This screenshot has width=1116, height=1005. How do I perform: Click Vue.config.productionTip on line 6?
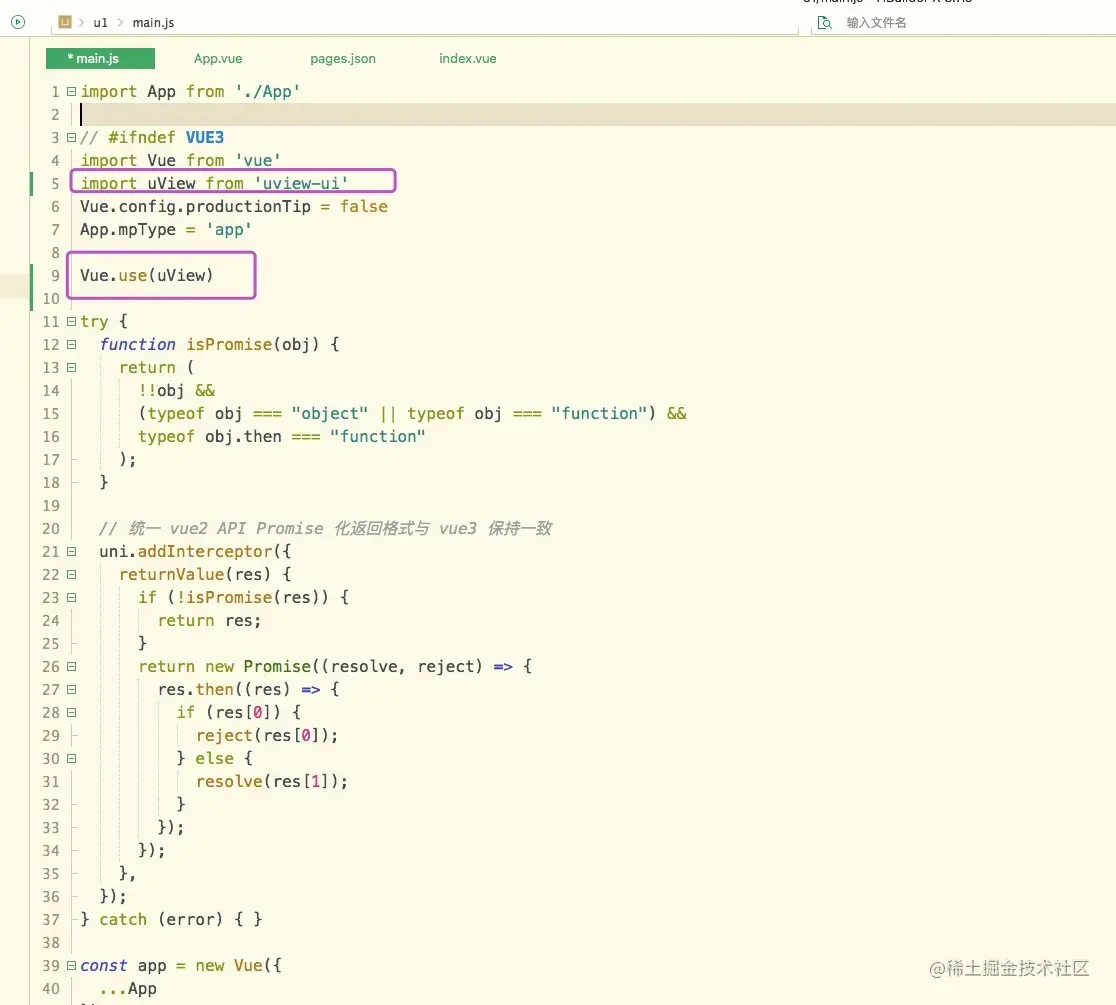coord(195,206)
